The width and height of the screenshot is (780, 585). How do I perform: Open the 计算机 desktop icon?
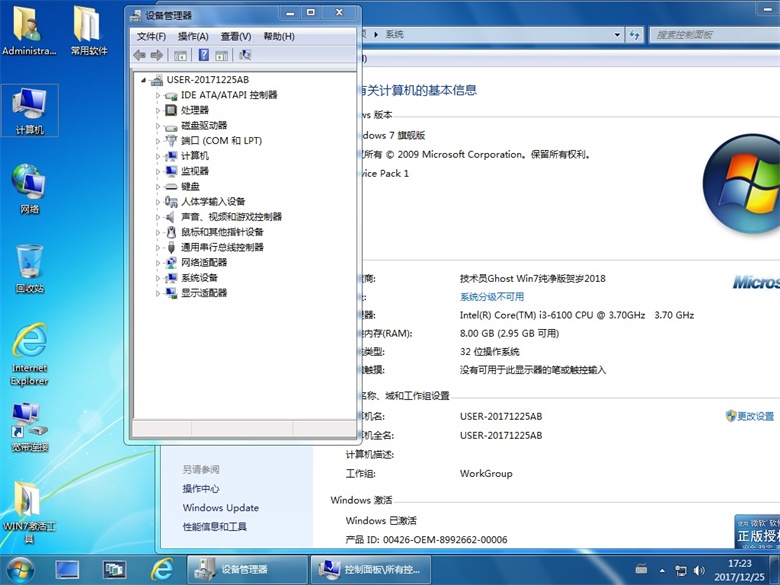point(29,109)
